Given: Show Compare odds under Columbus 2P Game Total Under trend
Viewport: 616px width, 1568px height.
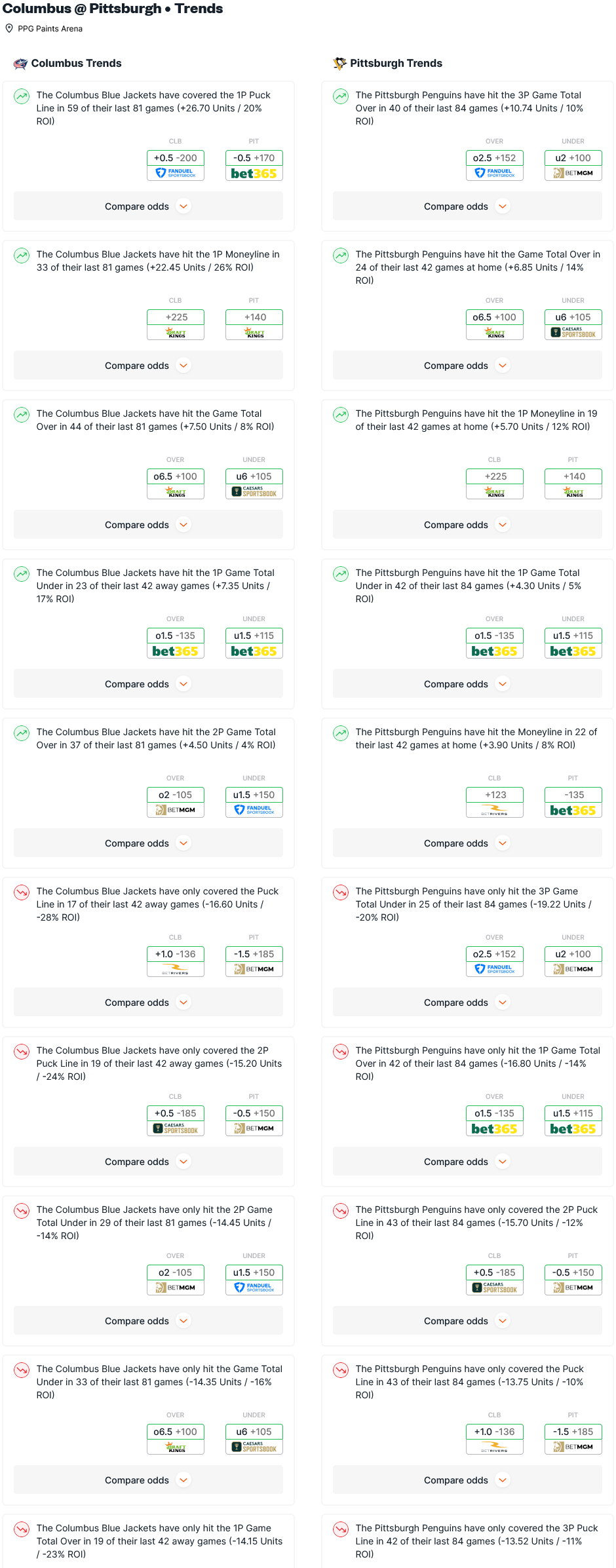Looking at the screenshot, I should 148,1321.
